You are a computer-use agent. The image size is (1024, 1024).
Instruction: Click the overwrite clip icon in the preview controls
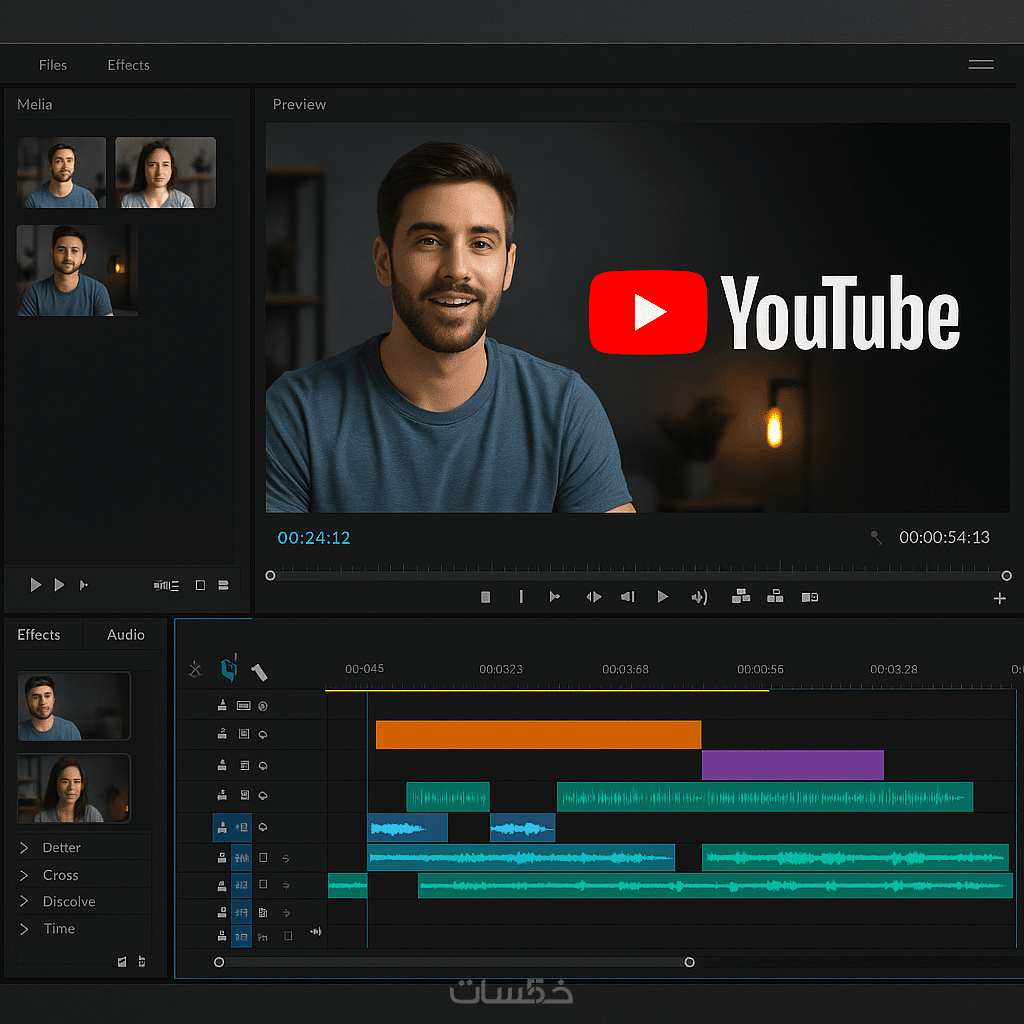775,596
